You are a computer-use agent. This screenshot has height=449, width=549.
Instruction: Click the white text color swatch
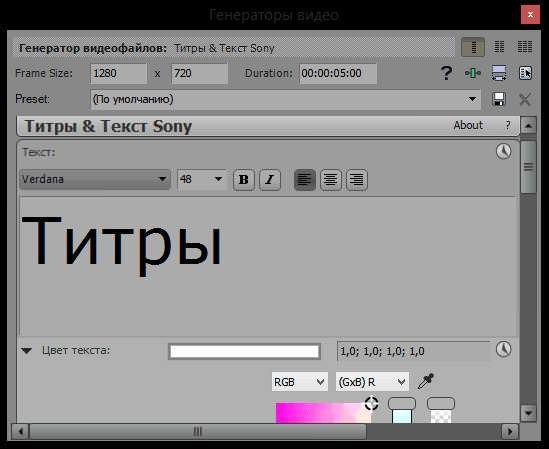pyautogui.click(x=244, y=351)
